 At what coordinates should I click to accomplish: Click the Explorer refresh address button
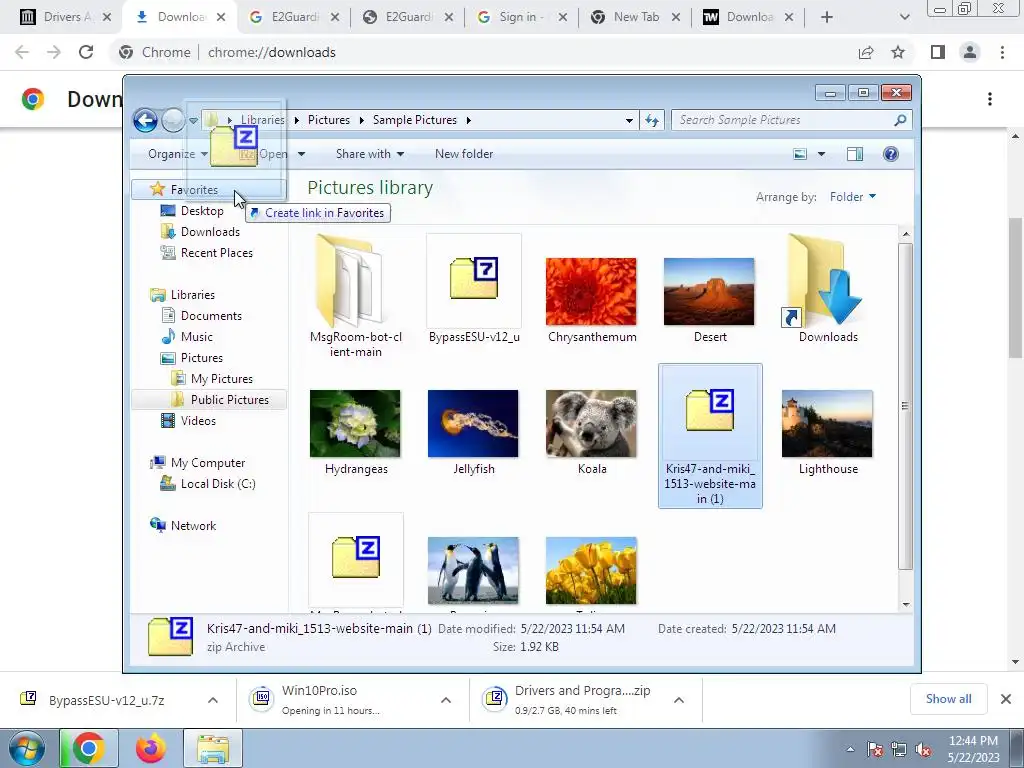click(652, 120)
